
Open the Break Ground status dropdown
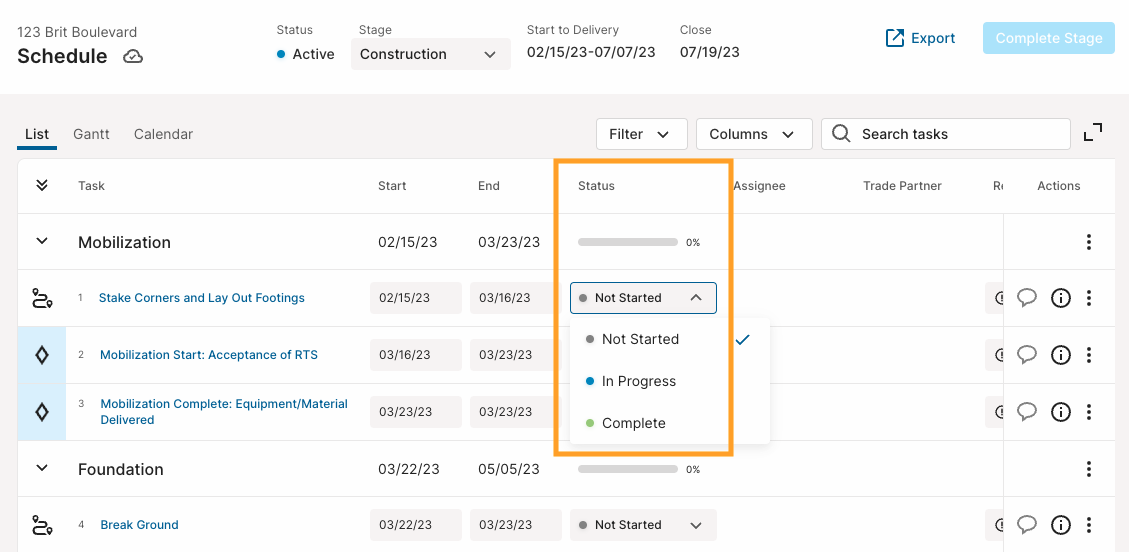643,525
